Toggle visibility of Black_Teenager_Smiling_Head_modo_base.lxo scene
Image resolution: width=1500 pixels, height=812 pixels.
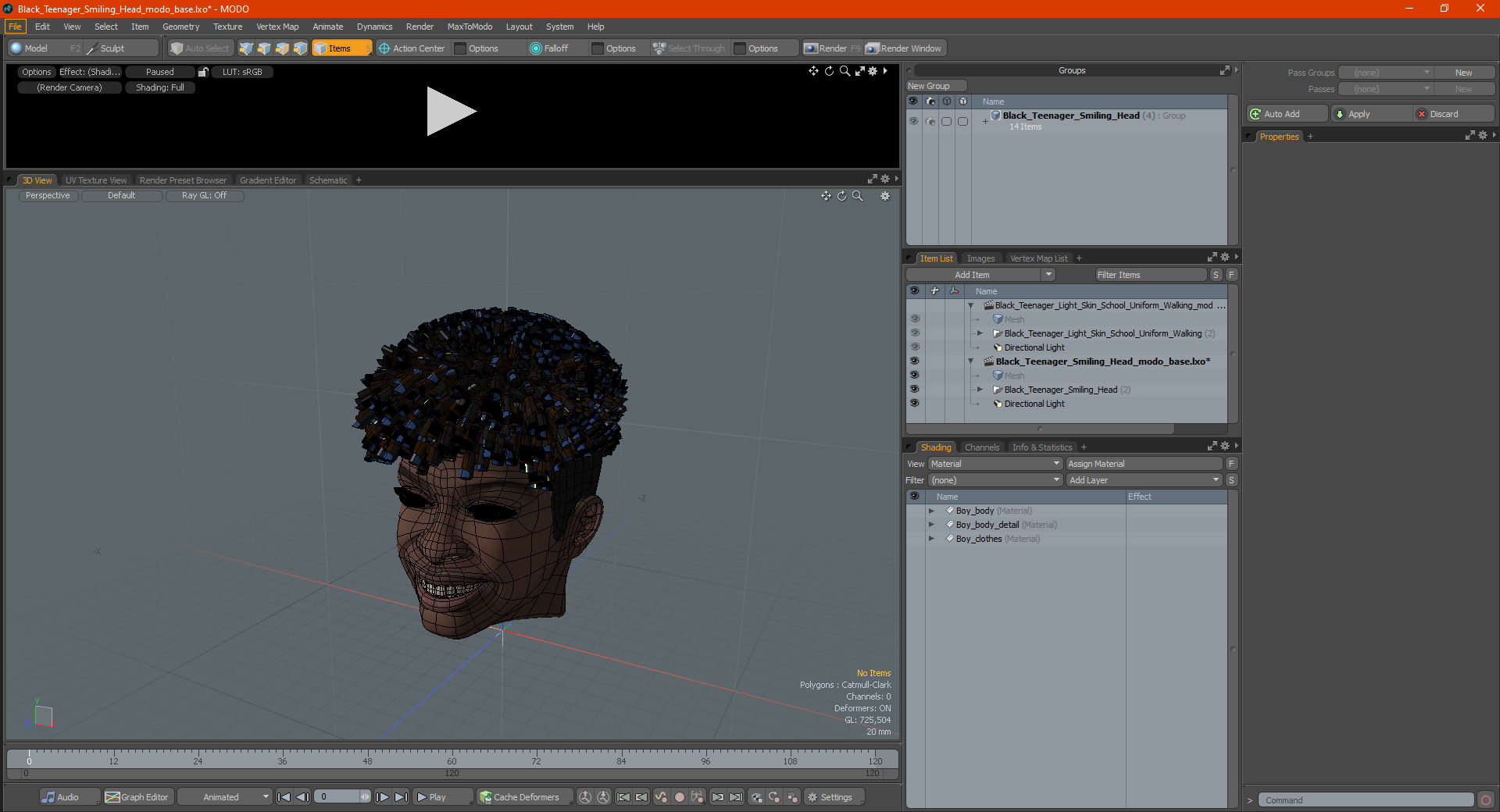(915, 361)
